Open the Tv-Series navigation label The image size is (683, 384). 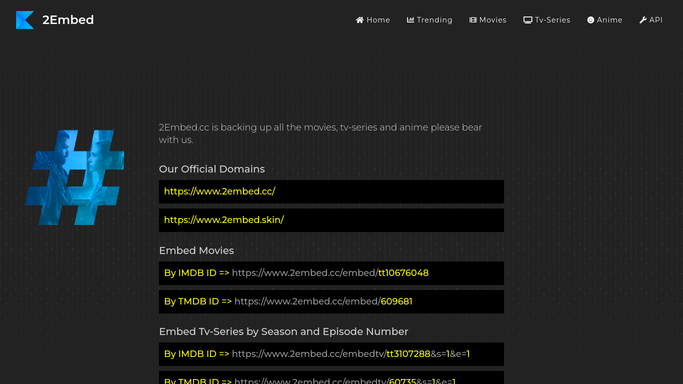(x=552, y=20)
